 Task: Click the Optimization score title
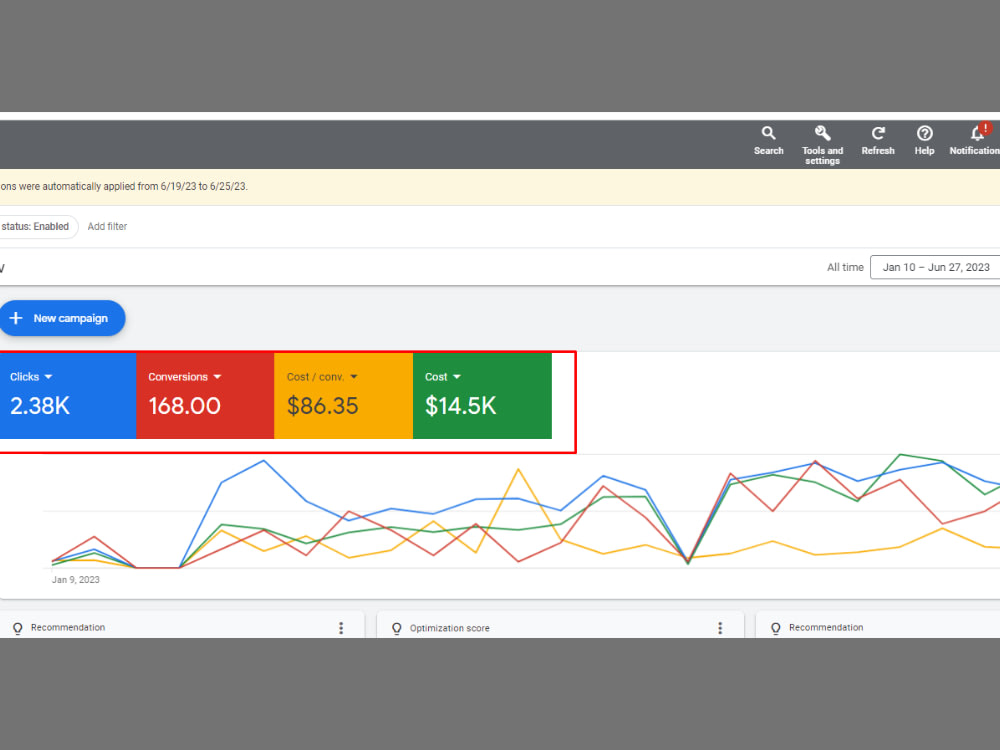[x=450, y=628]
